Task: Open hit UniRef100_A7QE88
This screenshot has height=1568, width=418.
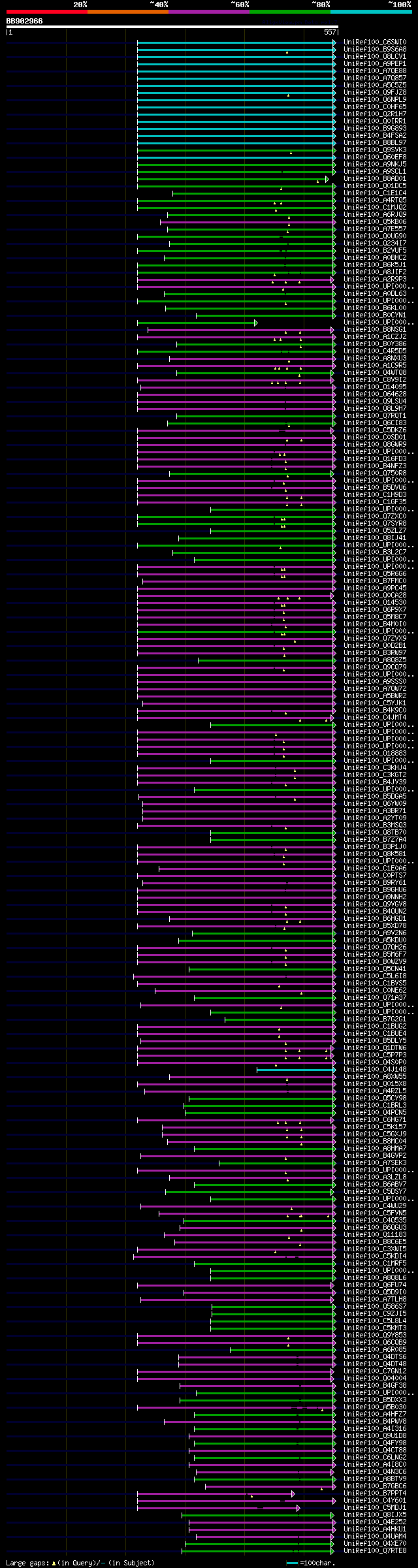Action: tap(375, 71)
